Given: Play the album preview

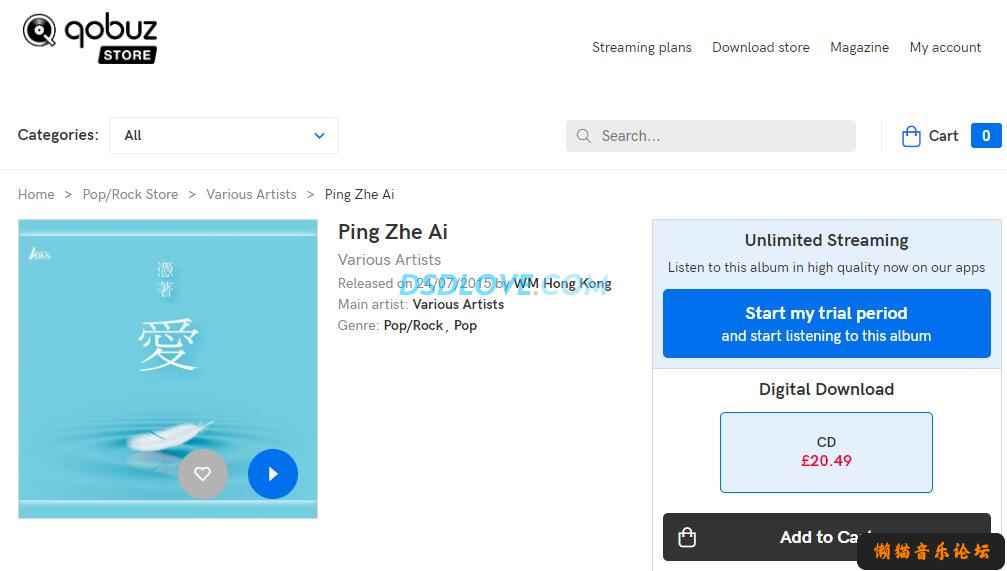Looking at the screenshot, I should pyautogui.click(x=273, y=474).
